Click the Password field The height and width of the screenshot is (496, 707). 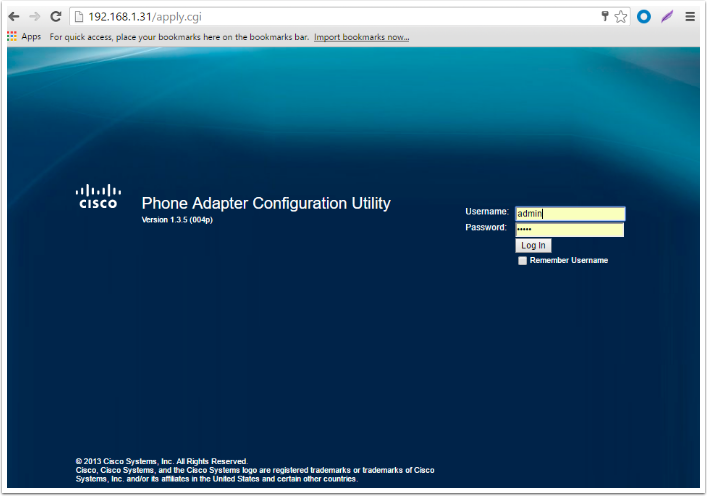pyautogui.click(x=569, y=230)
